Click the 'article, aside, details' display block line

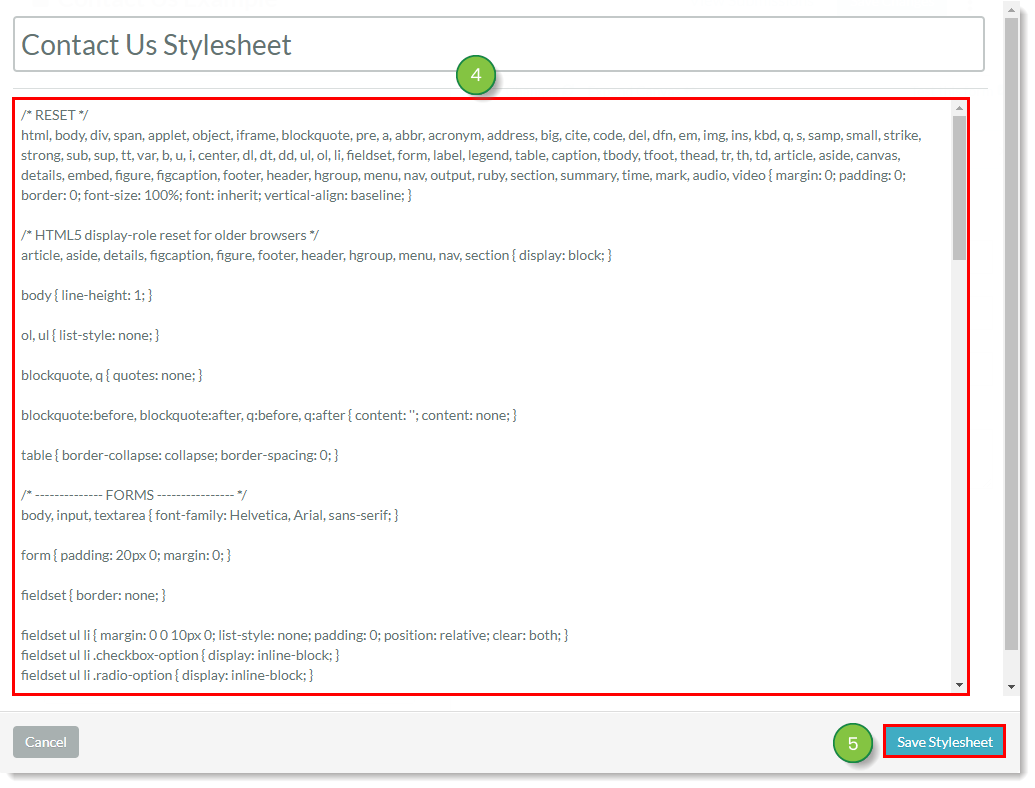(x=316, y=255)
